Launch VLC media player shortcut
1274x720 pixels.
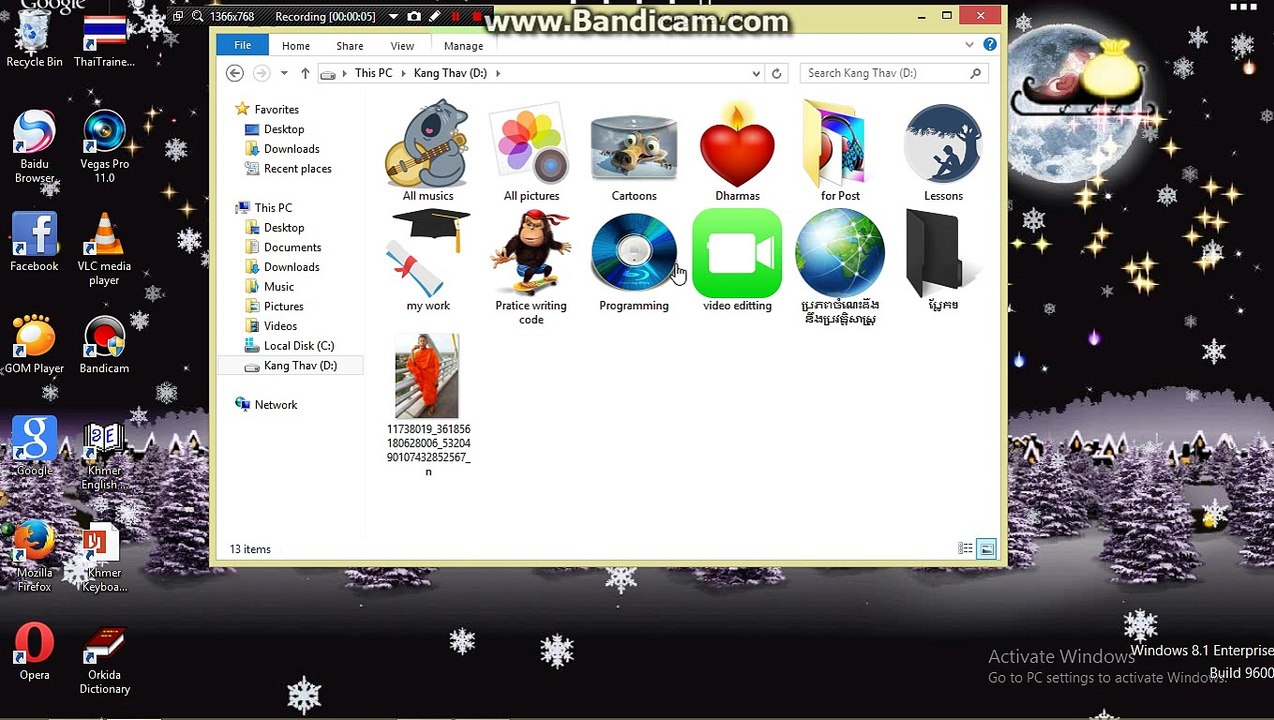tap(104, 250)
